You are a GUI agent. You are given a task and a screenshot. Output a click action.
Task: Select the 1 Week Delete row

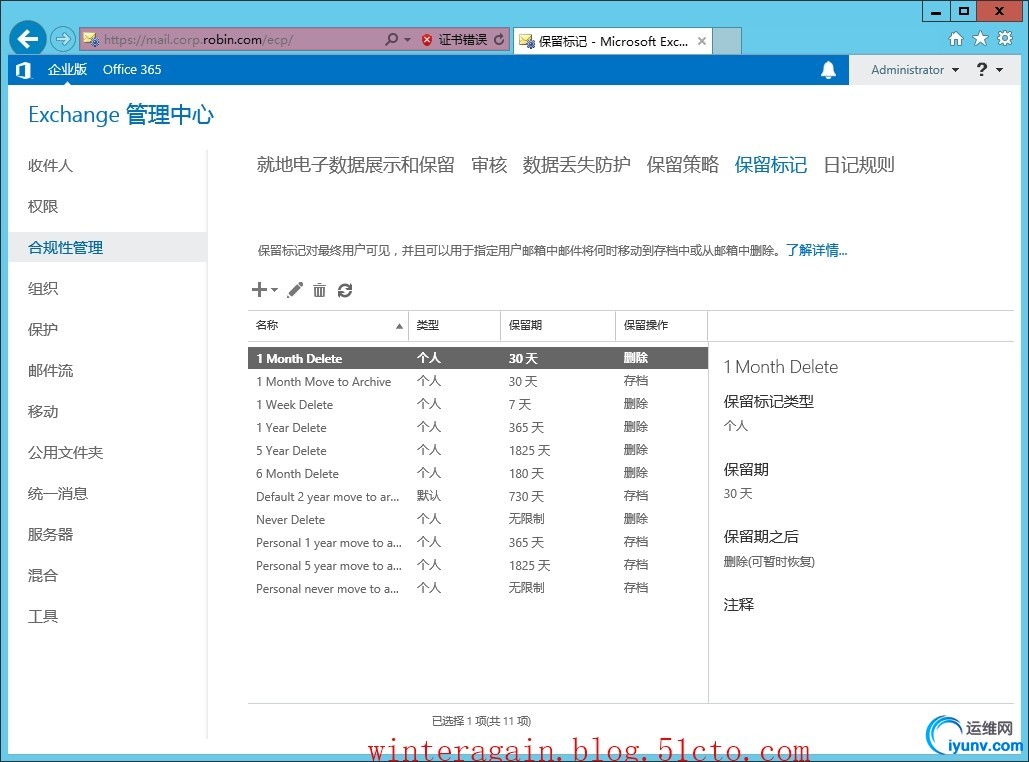point(478,404)
